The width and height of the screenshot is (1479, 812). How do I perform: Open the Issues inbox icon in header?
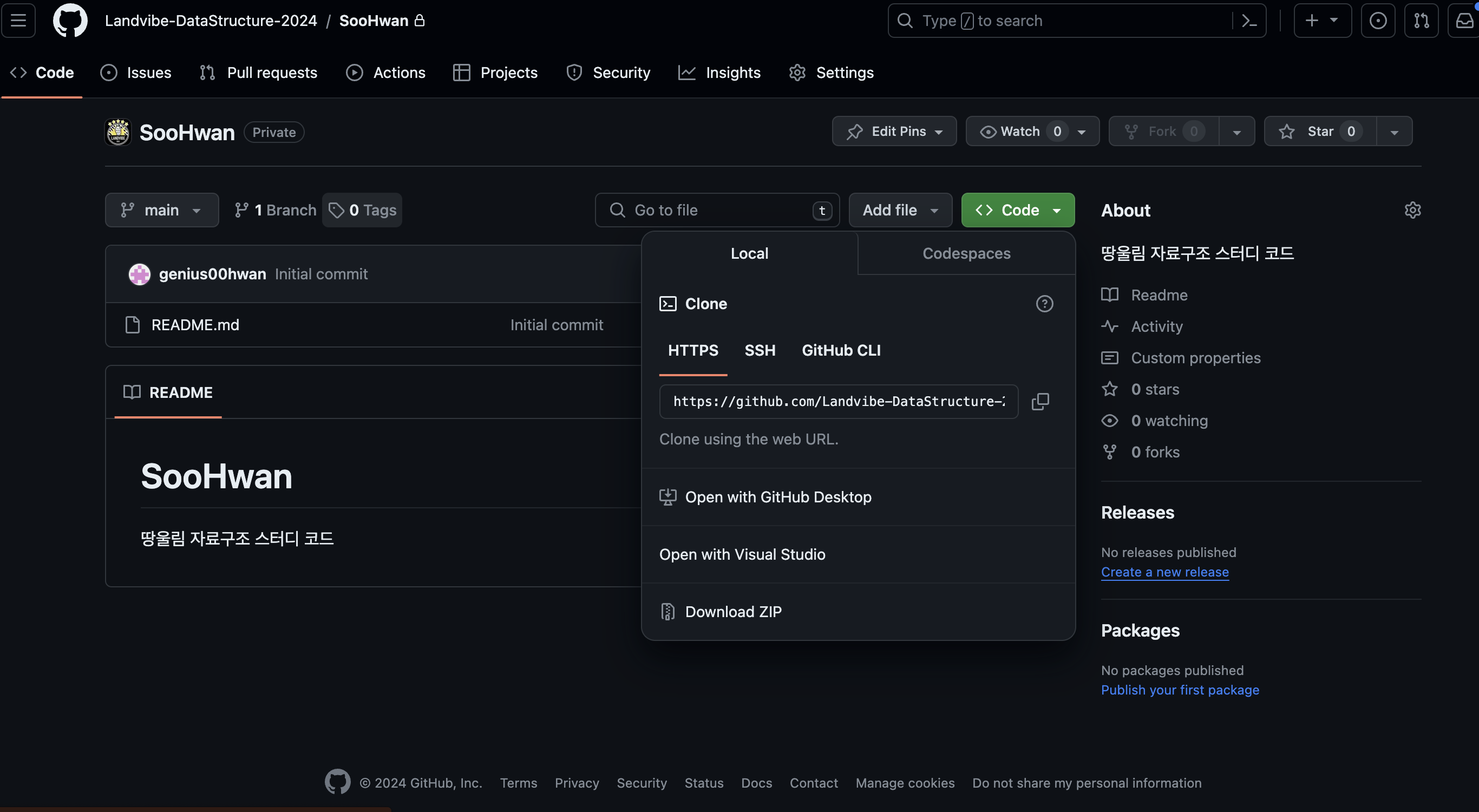click(1378, 21)
